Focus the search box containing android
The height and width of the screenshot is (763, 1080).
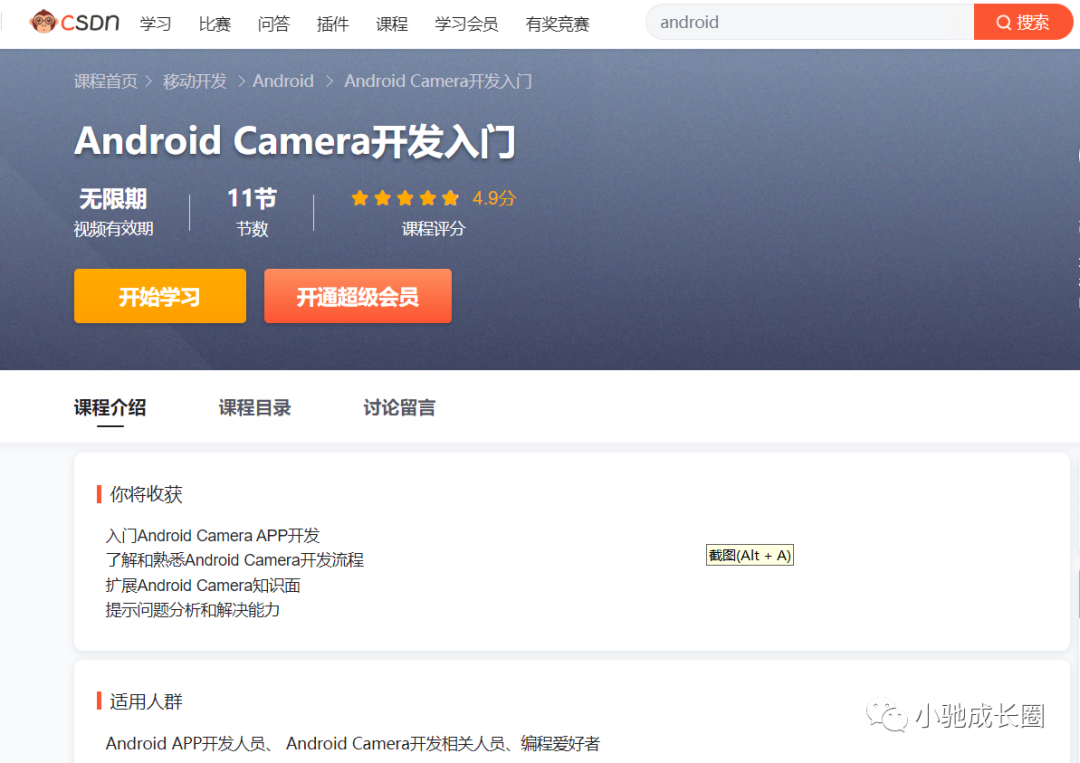pyautogui.click(x=809, y=22)
